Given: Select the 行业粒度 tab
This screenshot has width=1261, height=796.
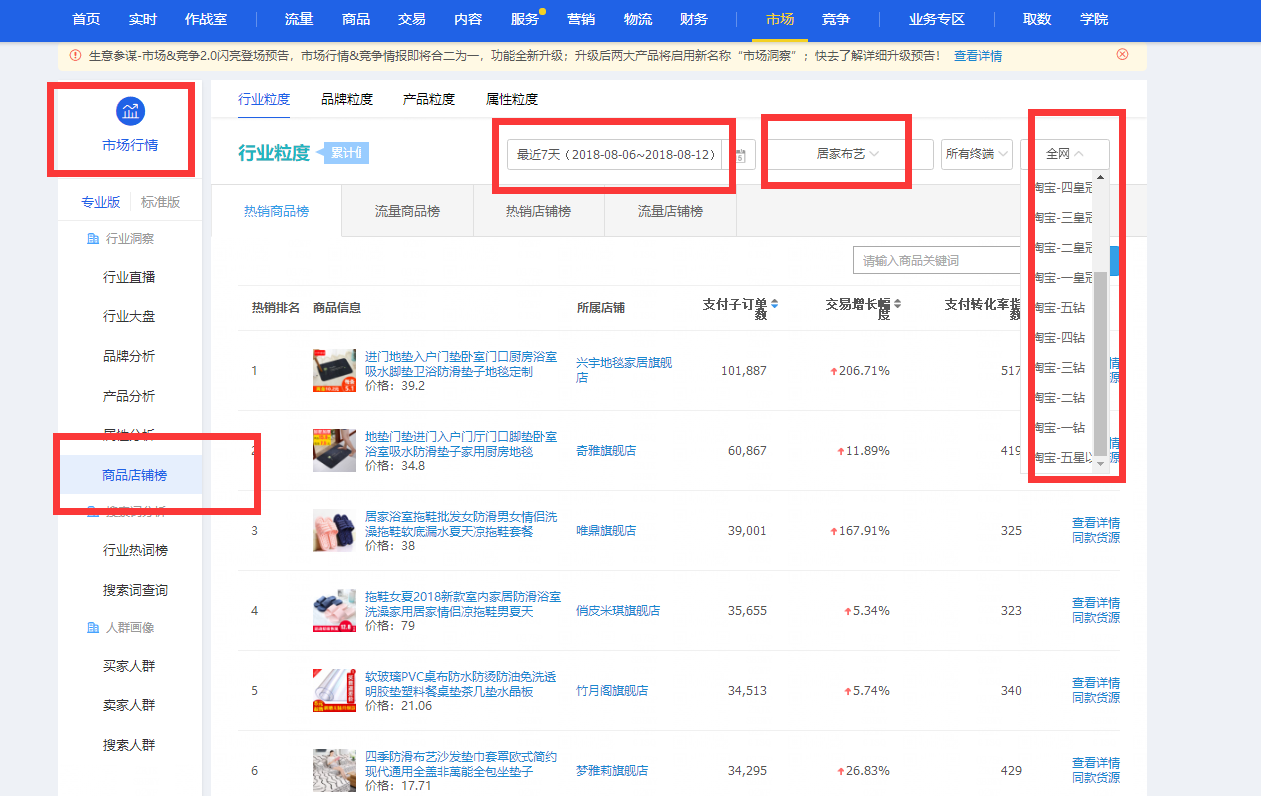Looking at the screenshot, I should [264, 99].
